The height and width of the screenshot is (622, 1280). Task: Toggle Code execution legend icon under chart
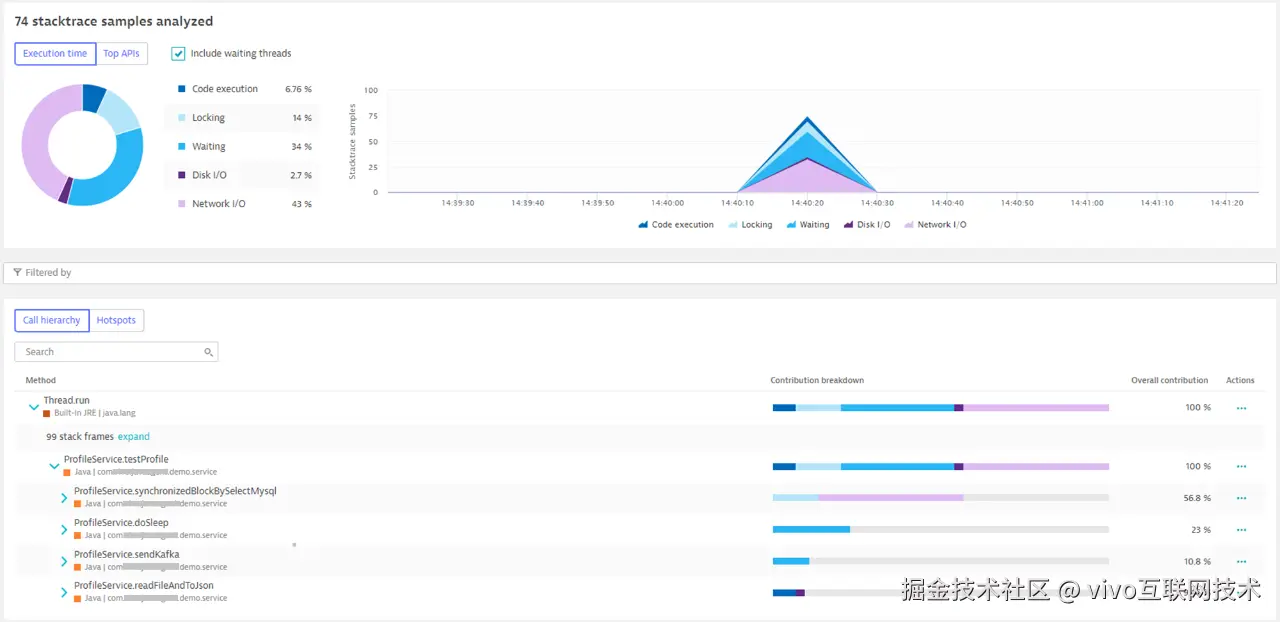[643, 225]
